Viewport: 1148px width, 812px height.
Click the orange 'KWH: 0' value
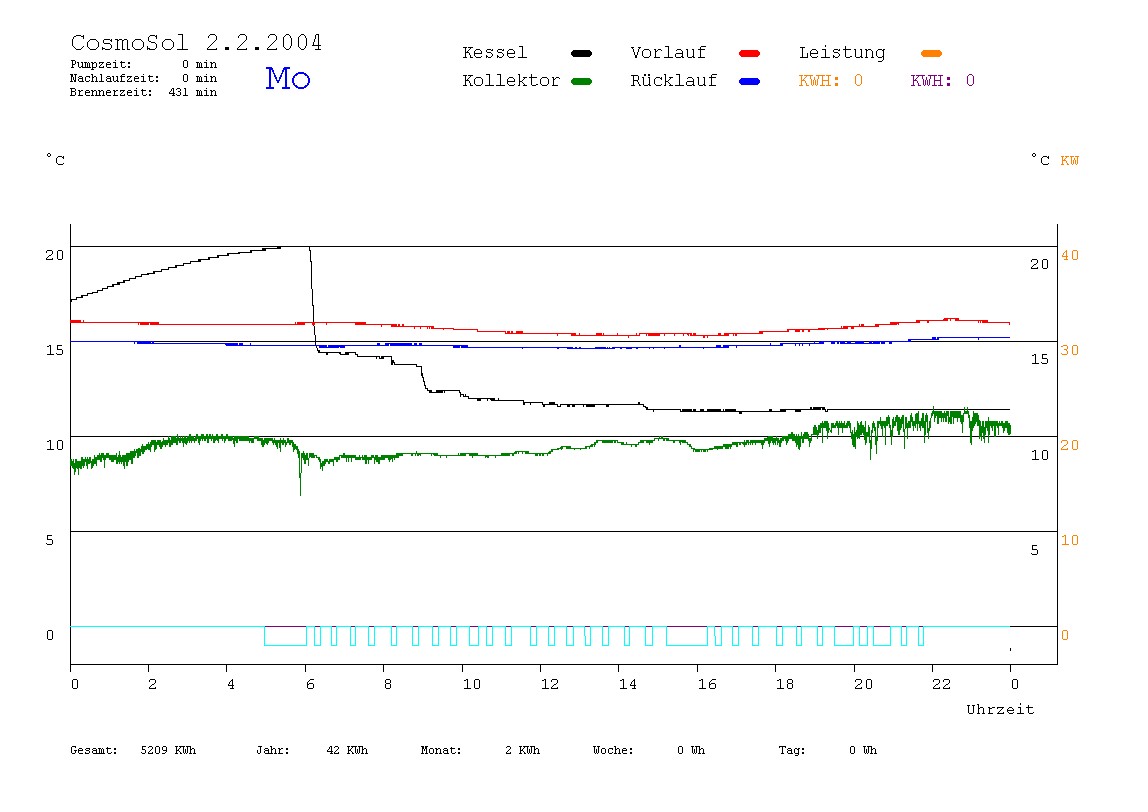coord(830,81)
